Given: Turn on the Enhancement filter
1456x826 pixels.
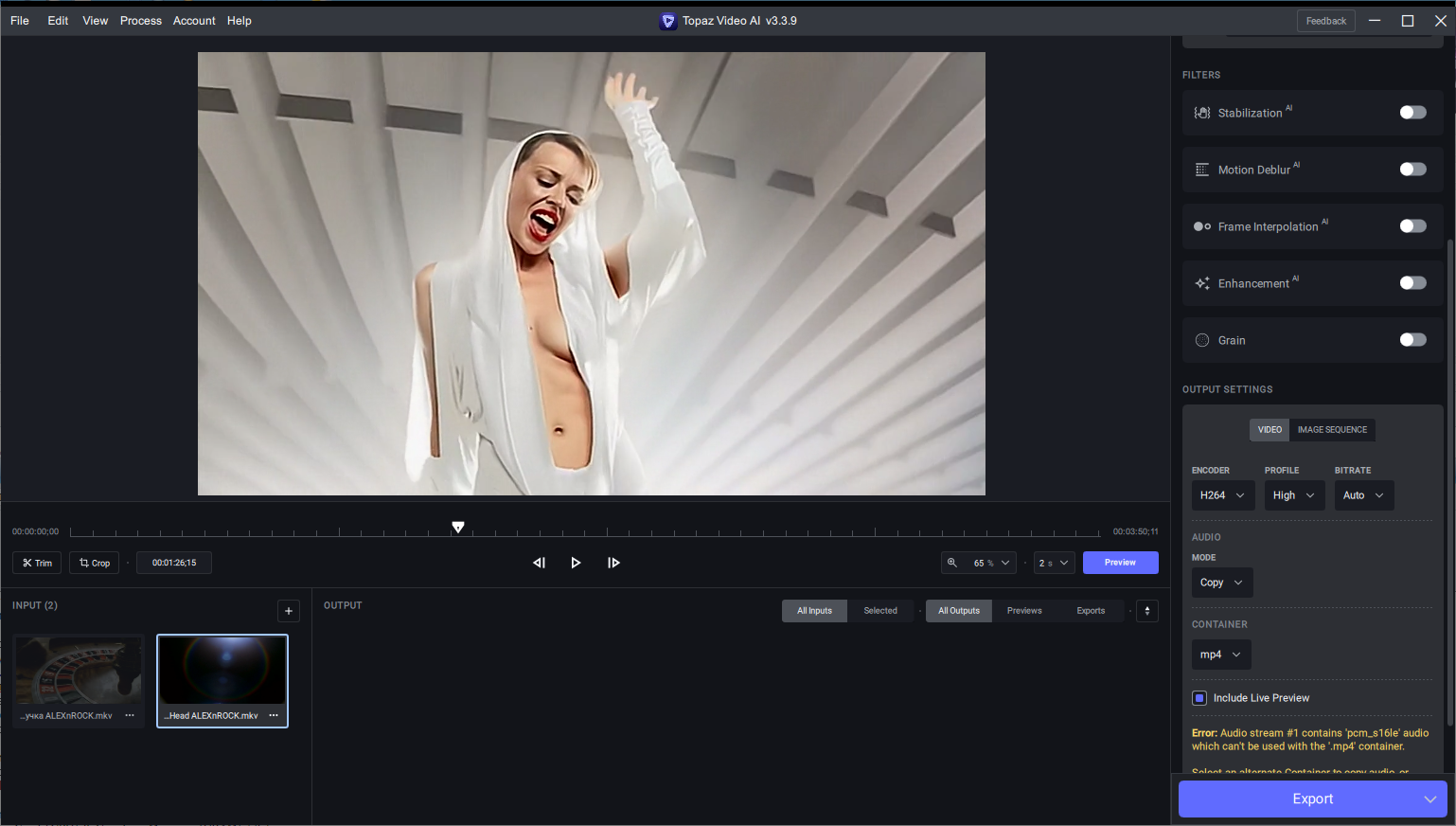Looking at the screenshot, I should (x=1412, y=283).
